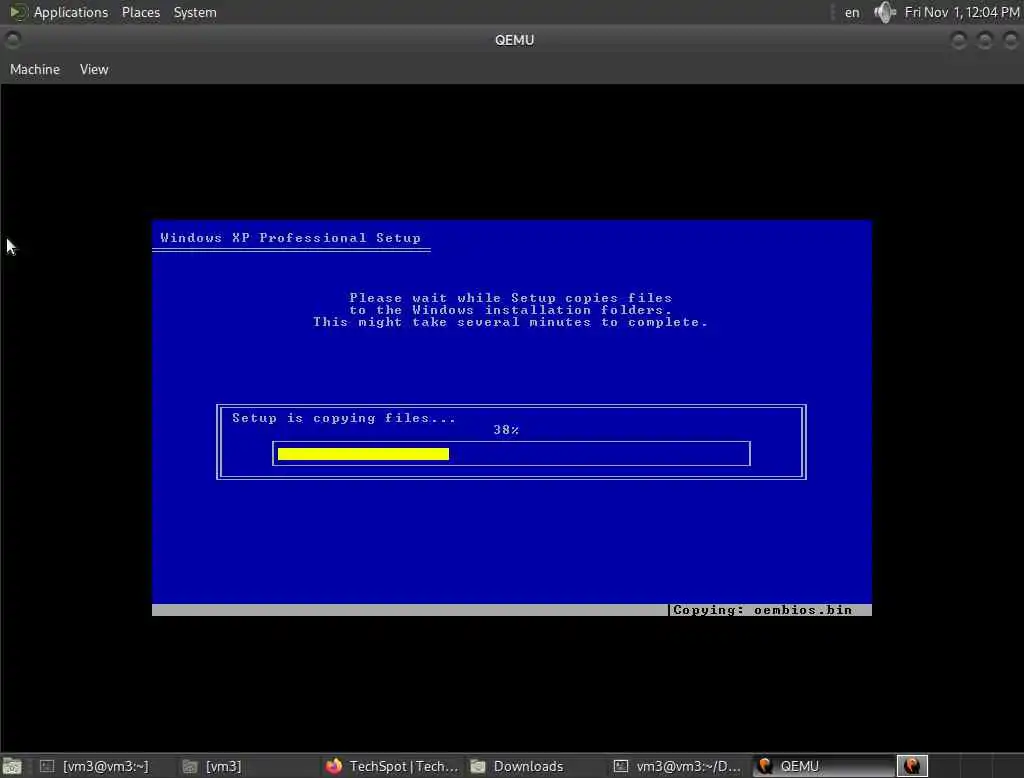Click the show desktop icon in taskbar
Image resolution: width=1024 pixels, height=778 pixels.
point(12,766)
